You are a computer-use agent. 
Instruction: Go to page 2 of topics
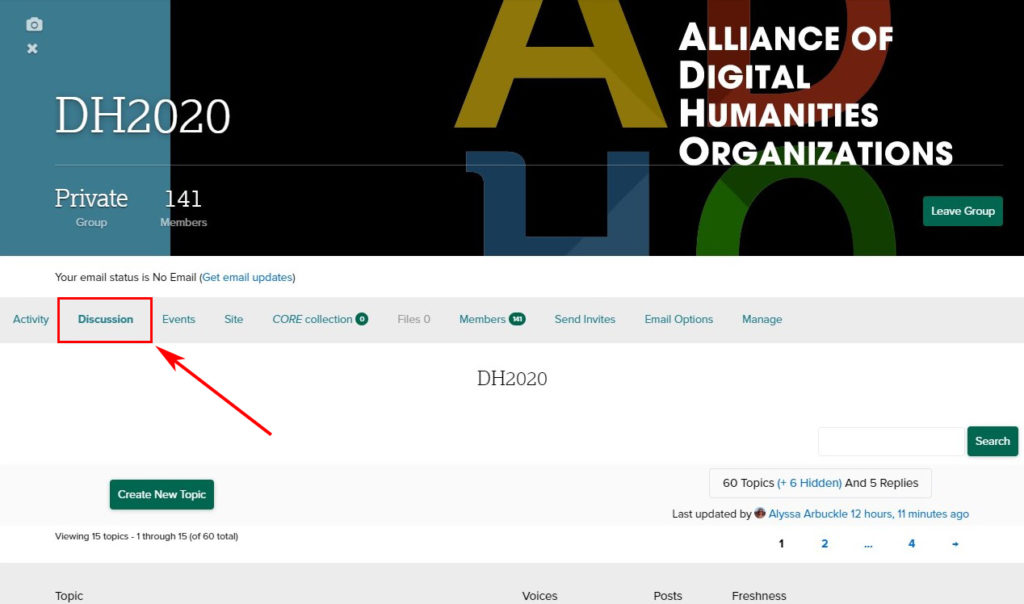click(824, 543)
